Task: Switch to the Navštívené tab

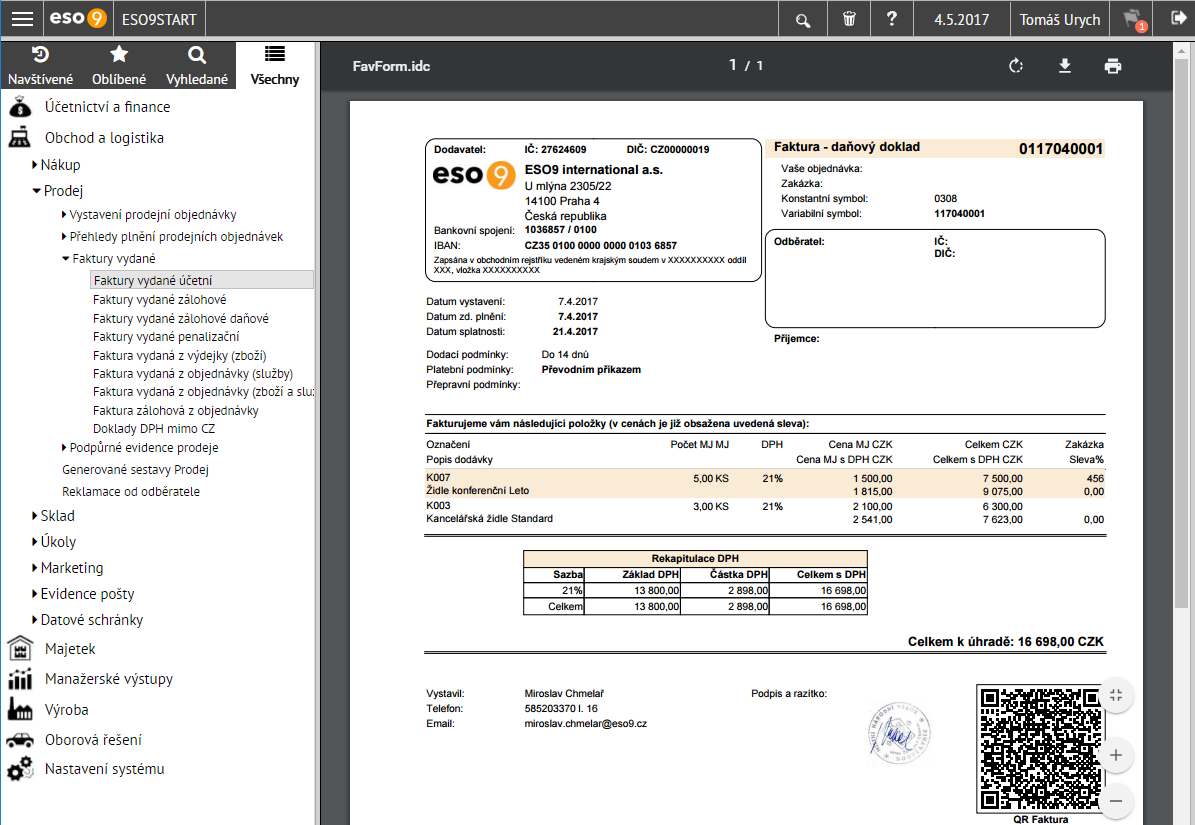Action: point(40,66)
